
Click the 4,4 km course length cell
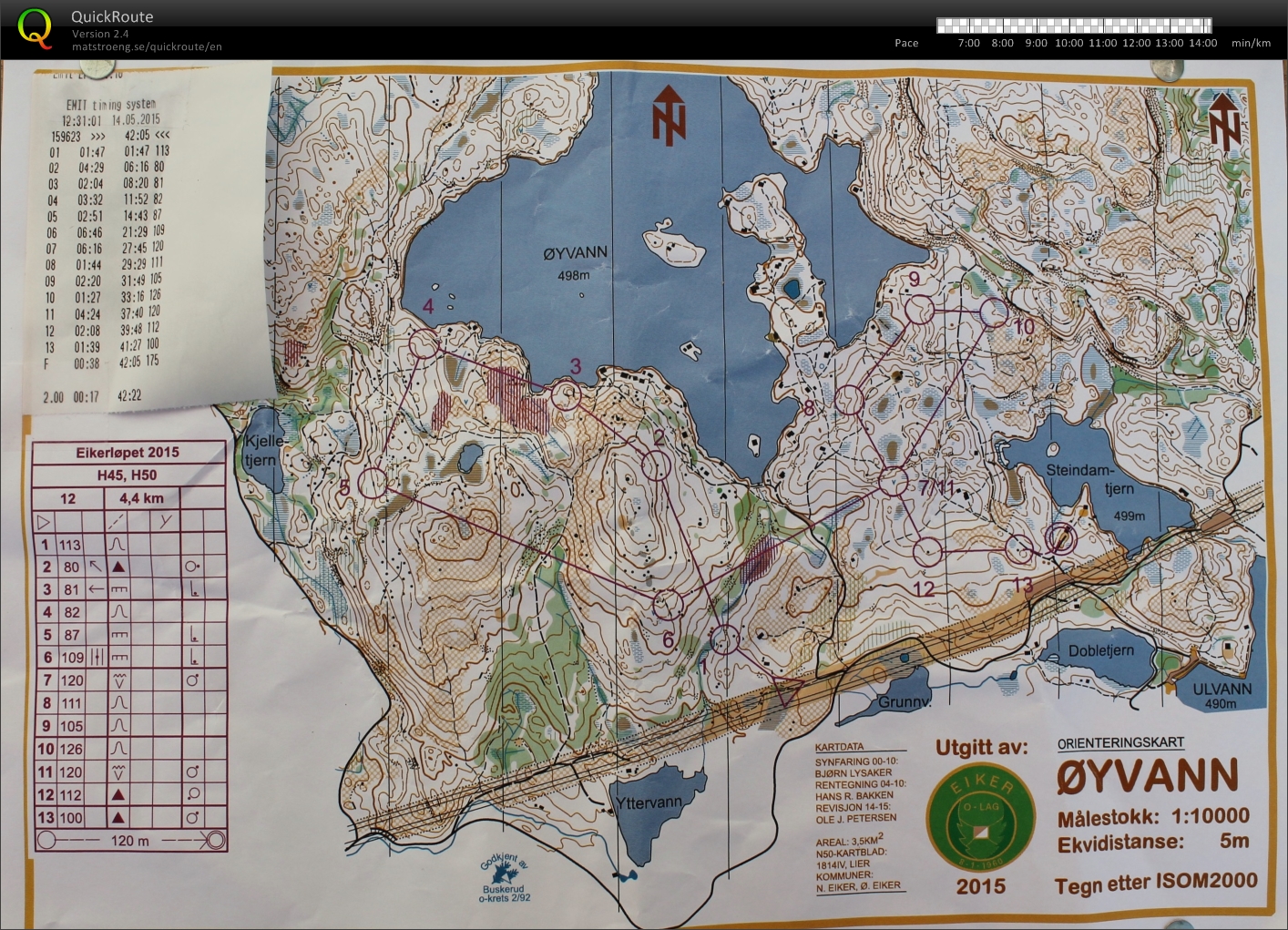[141, 498]
